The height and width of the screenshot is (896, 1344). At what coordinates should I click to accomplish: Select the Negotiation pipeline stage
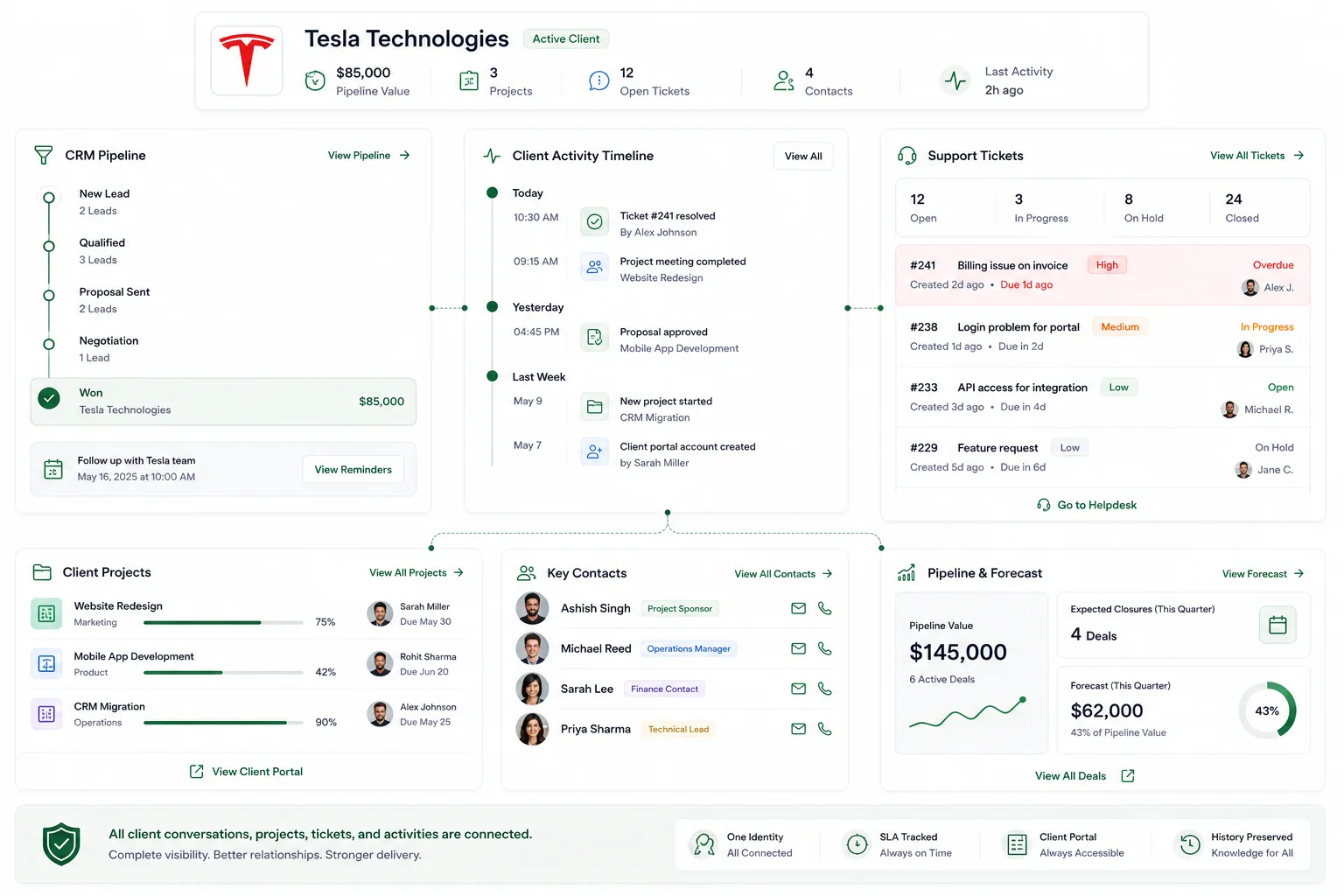coord(108,349)
